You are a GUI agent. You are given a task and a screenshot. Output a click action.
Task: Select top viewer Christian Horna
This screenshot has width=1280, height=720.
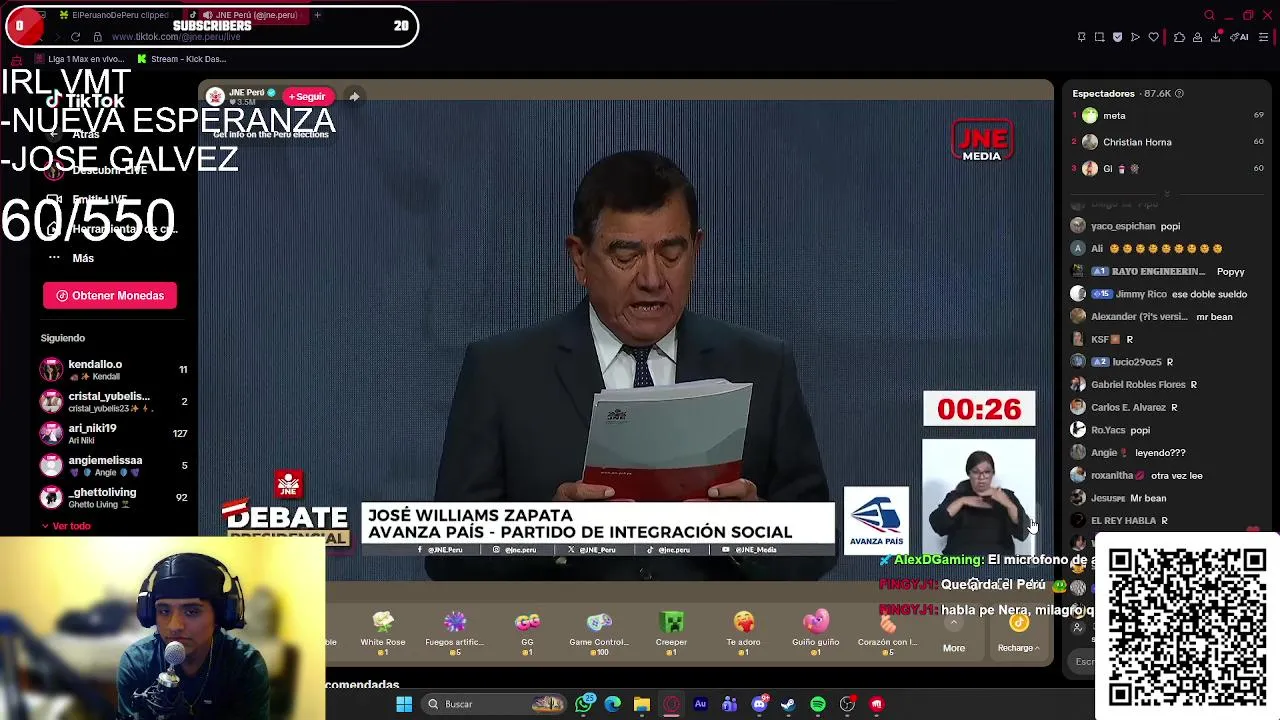[1168, 142]
